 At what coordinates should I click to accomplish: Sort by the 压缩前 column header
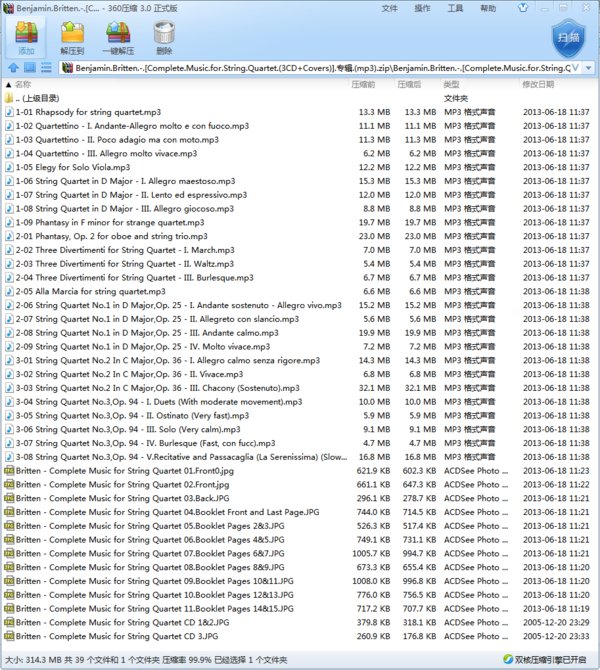click(x=363, y=84)
